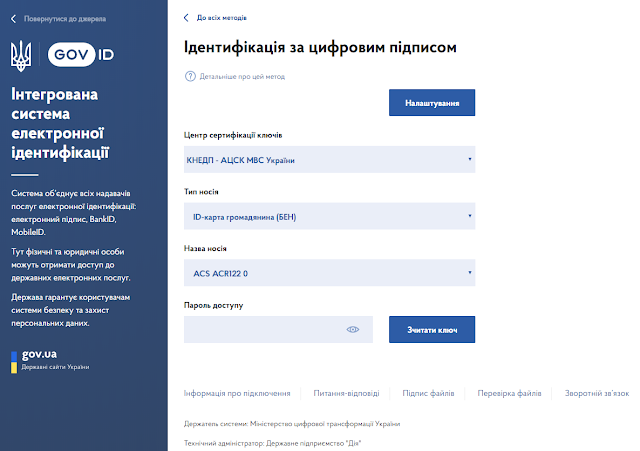Click into the 'Пароль доступу' password field
640x451 pixels.
[262, 329]
